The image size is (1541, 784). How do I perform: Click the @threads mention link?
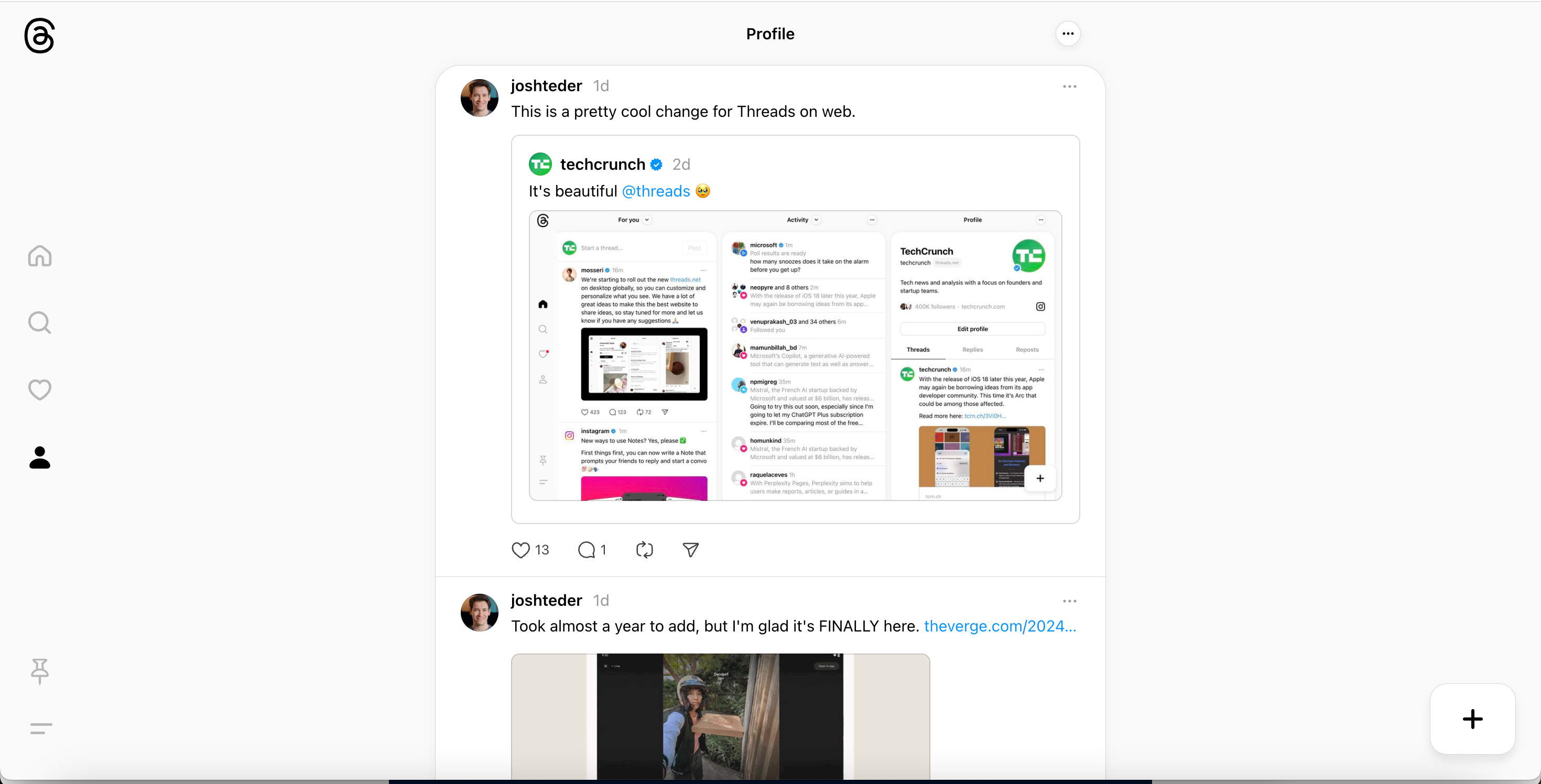point(656,191)
